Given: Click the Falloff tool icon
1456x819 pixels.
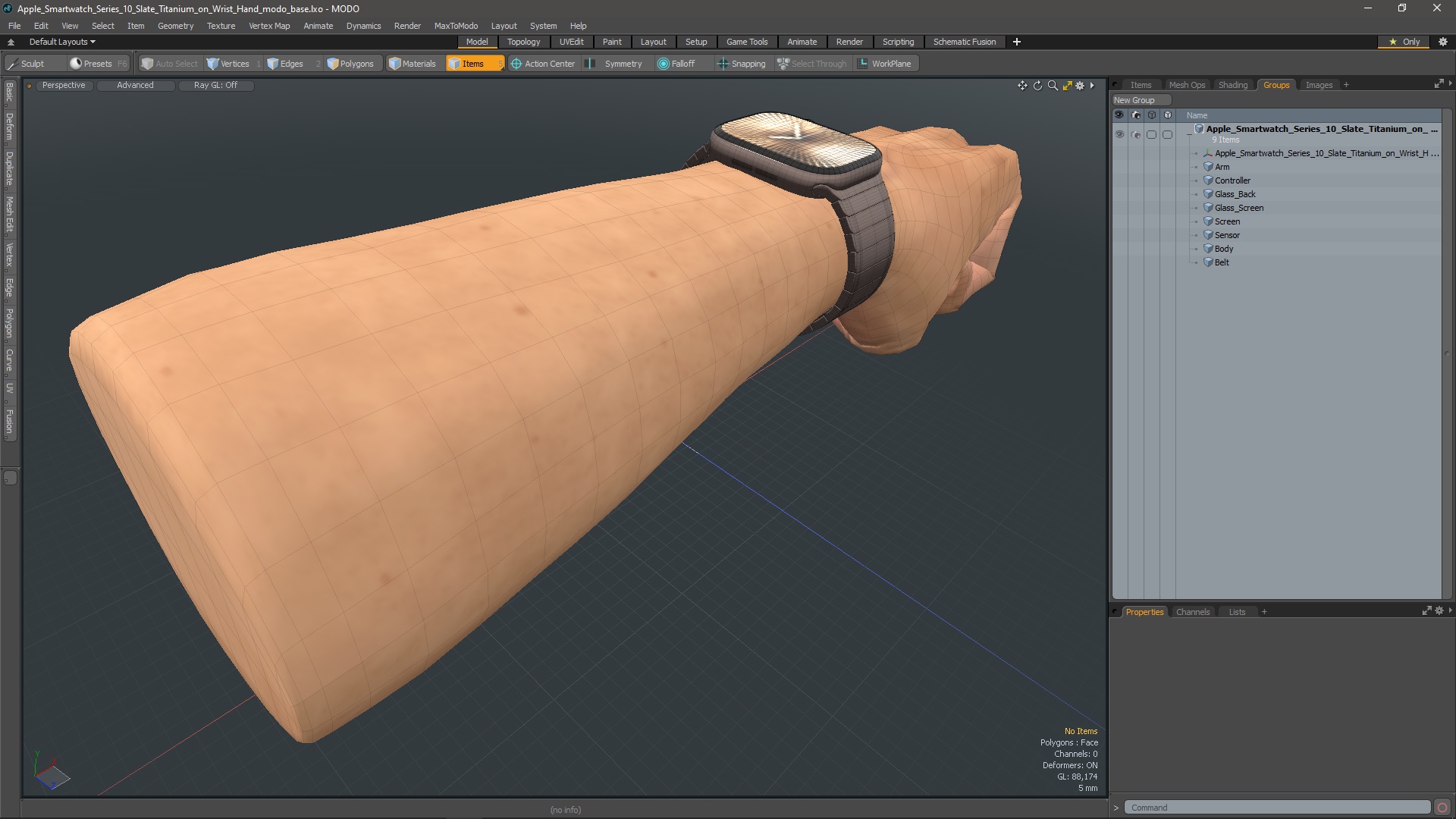Looking at the screenshot, I should [x=664, y=64].
